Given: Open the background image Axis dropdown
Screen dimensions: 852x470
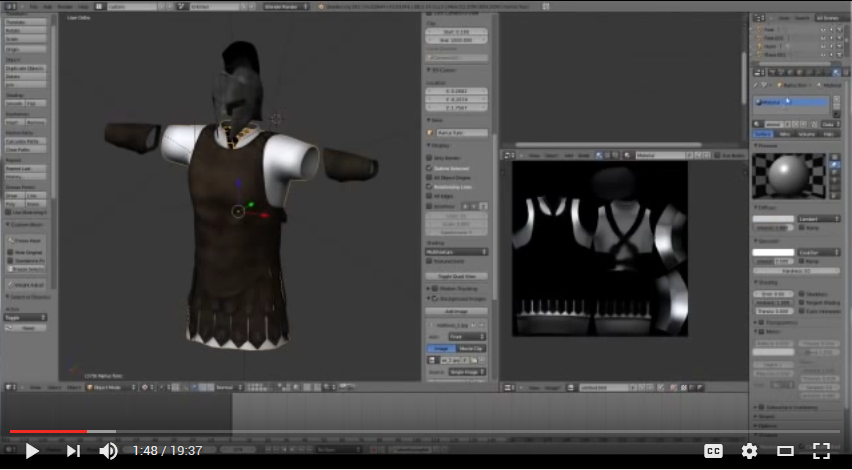Looking at the screenshot, I should point(467,337).
